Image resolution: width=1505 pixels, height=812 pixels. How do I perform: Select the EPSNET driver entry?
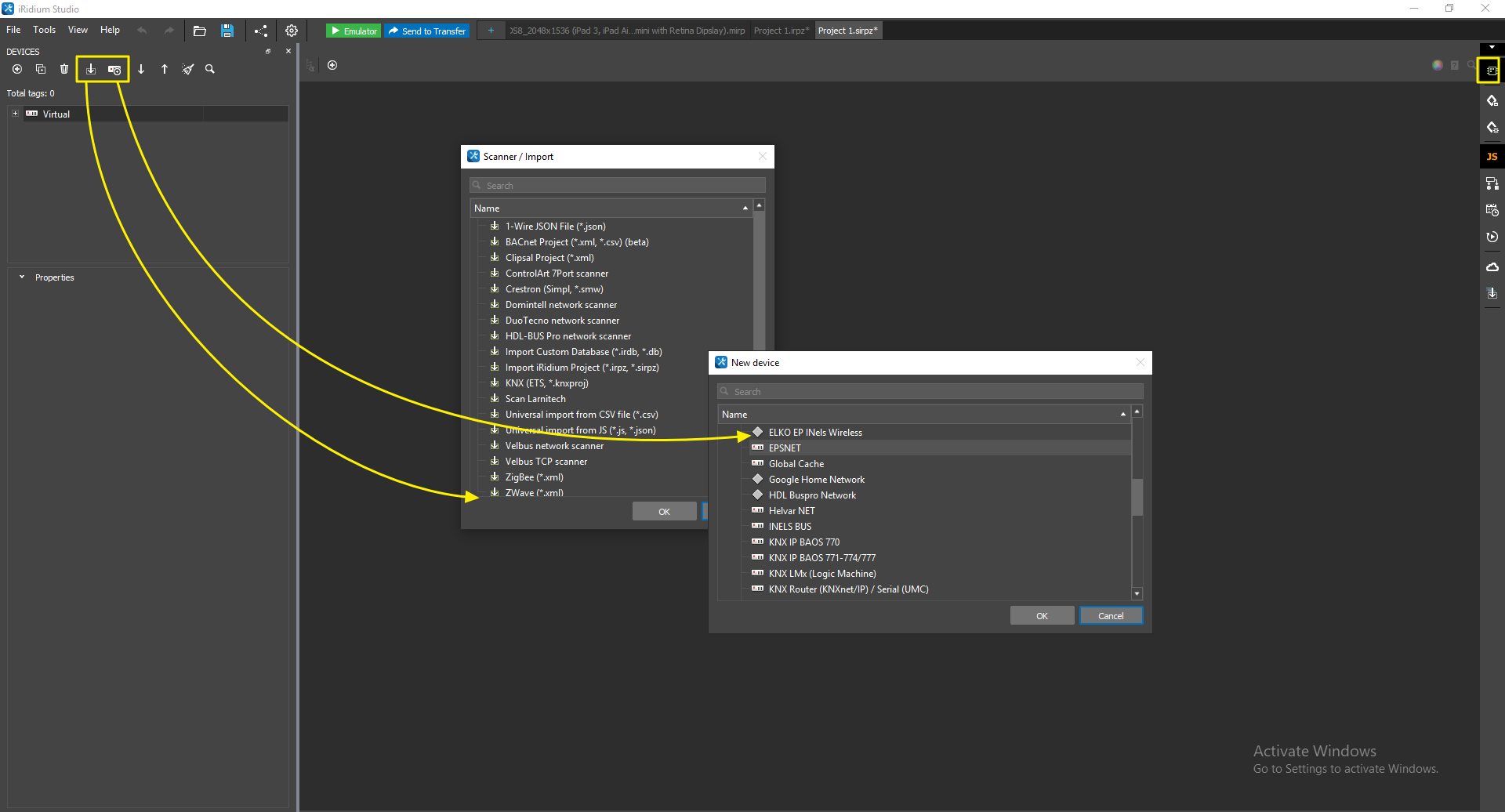point(785,448)
